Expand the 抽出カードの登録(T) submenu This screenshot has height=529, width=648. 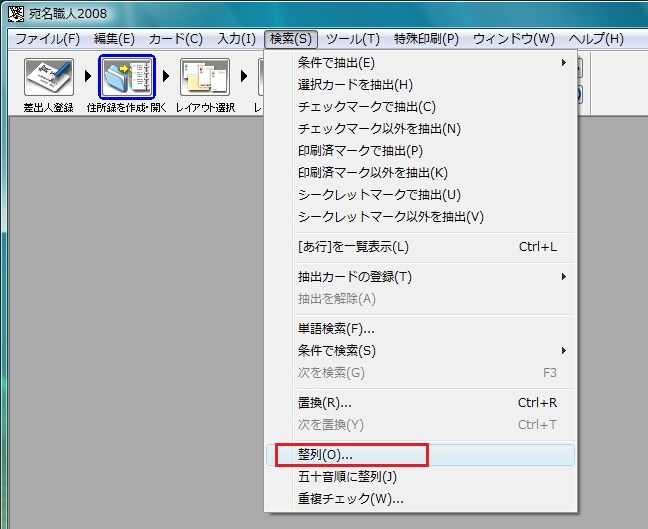[420, 276]
